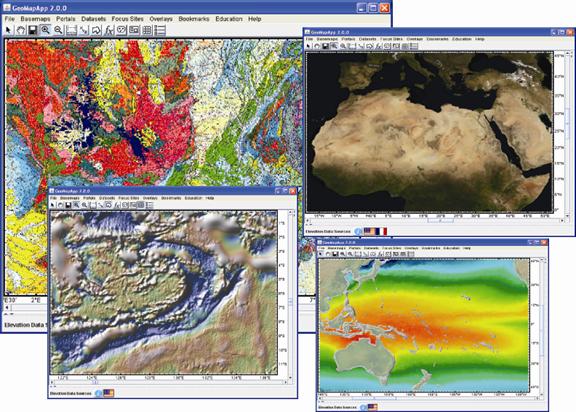This screenshot has height=412, width=576.
Task: Pick the zoom-in tool in the Africa satellite window
Action: point(334,46)
